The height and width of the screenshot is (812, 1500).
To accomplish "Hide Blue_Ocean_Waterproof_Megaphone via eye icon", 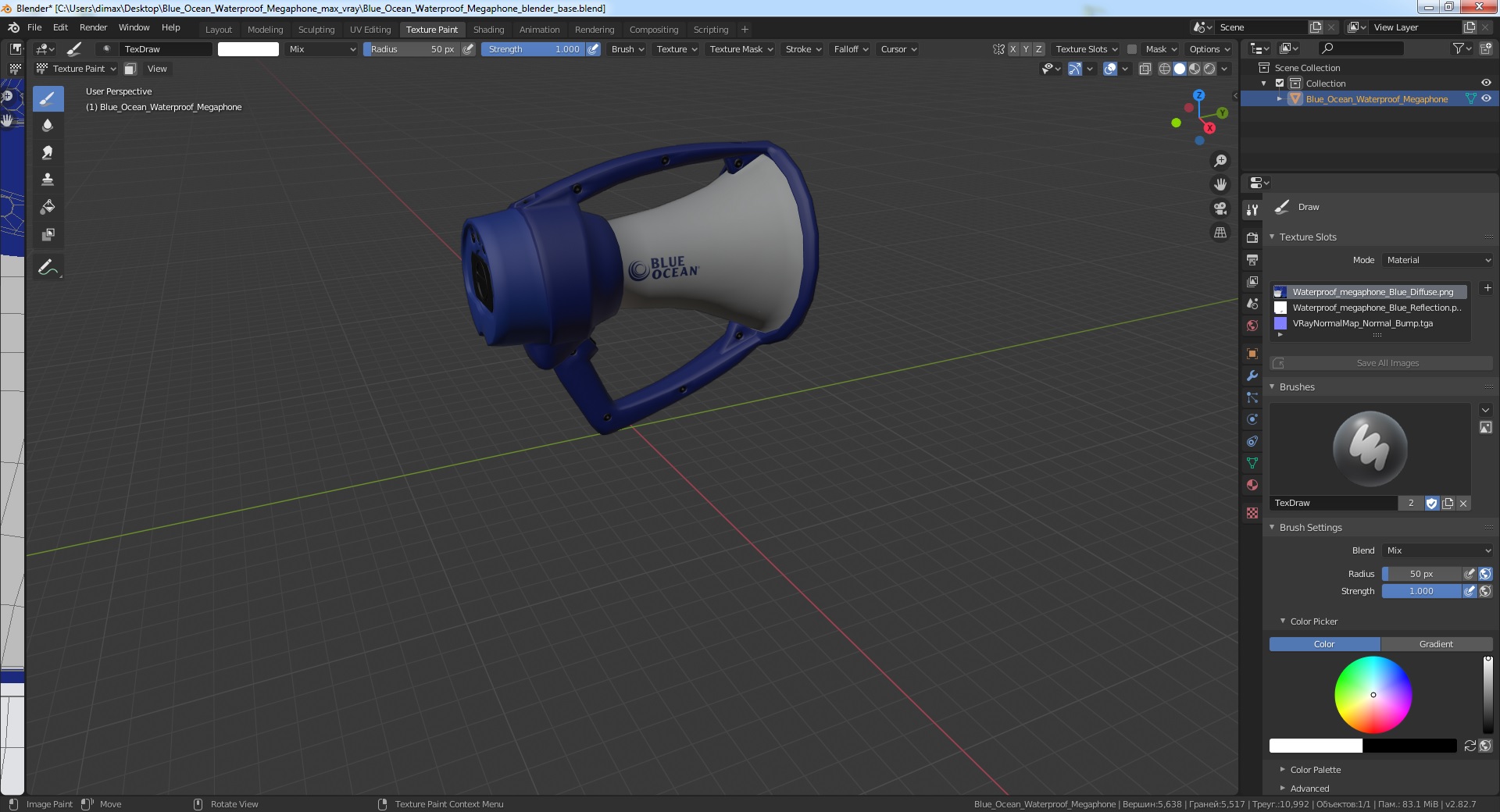I will click(1485, 98).
